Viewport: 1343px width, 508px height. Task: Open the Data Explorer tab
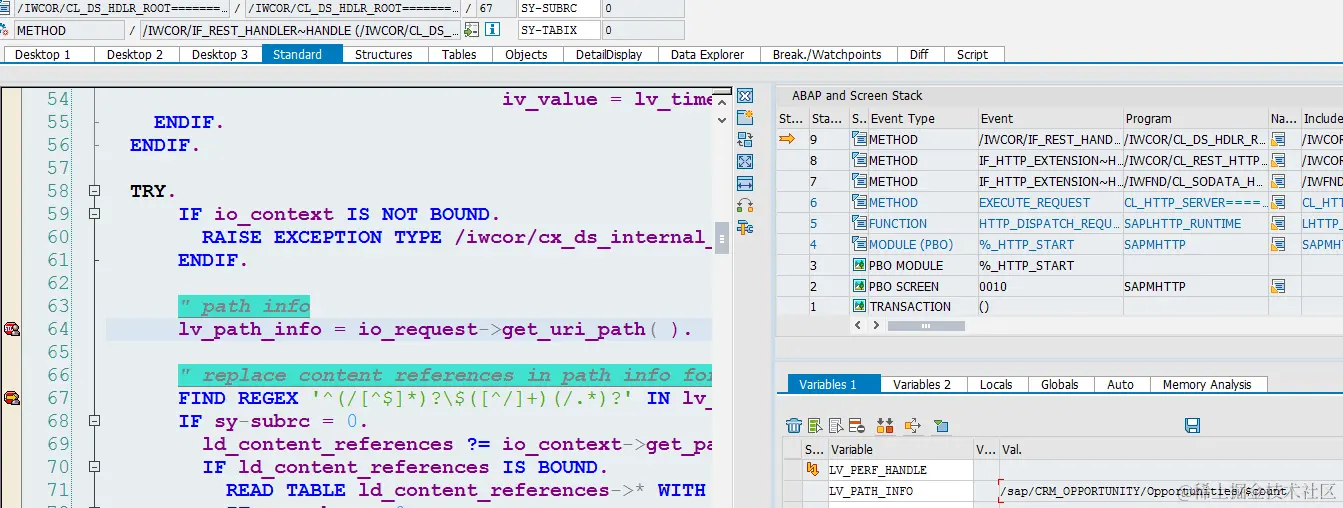[708, 54]
